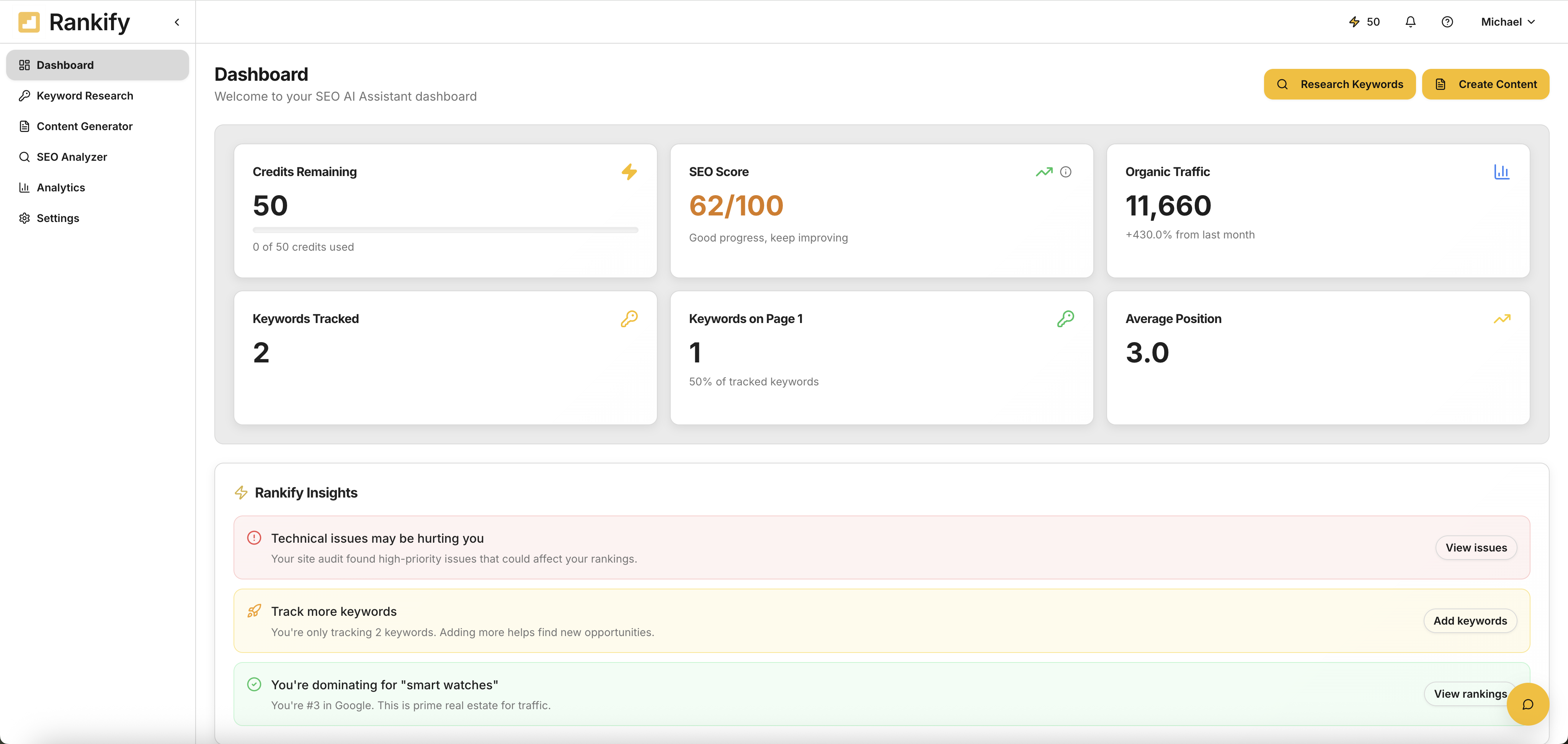
Task: Click the Research Keywords button
Action: 1340,84
